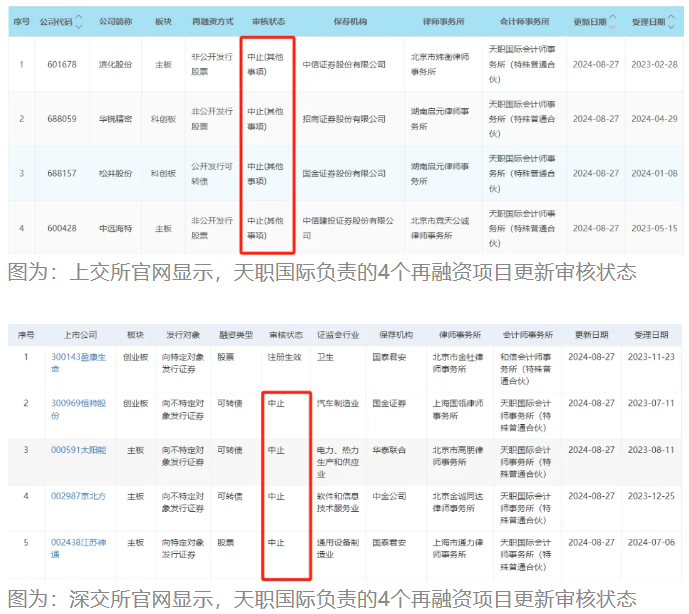This screenshot has width=689, height=614.
Task: Select company code cell 688157
Action: [x=62, y=173]
